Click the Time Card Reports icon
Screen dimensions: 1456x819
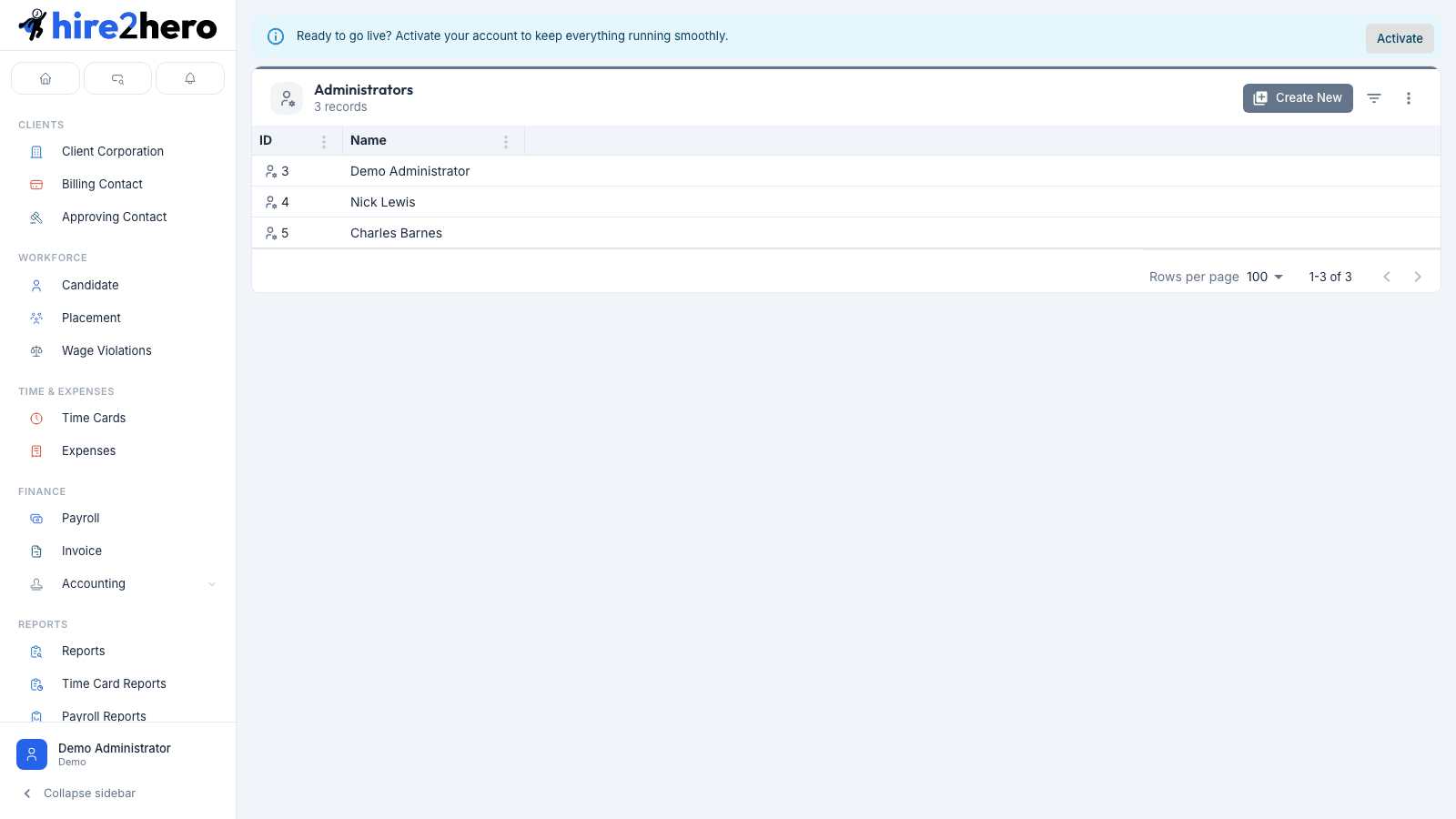pos(36,684)
